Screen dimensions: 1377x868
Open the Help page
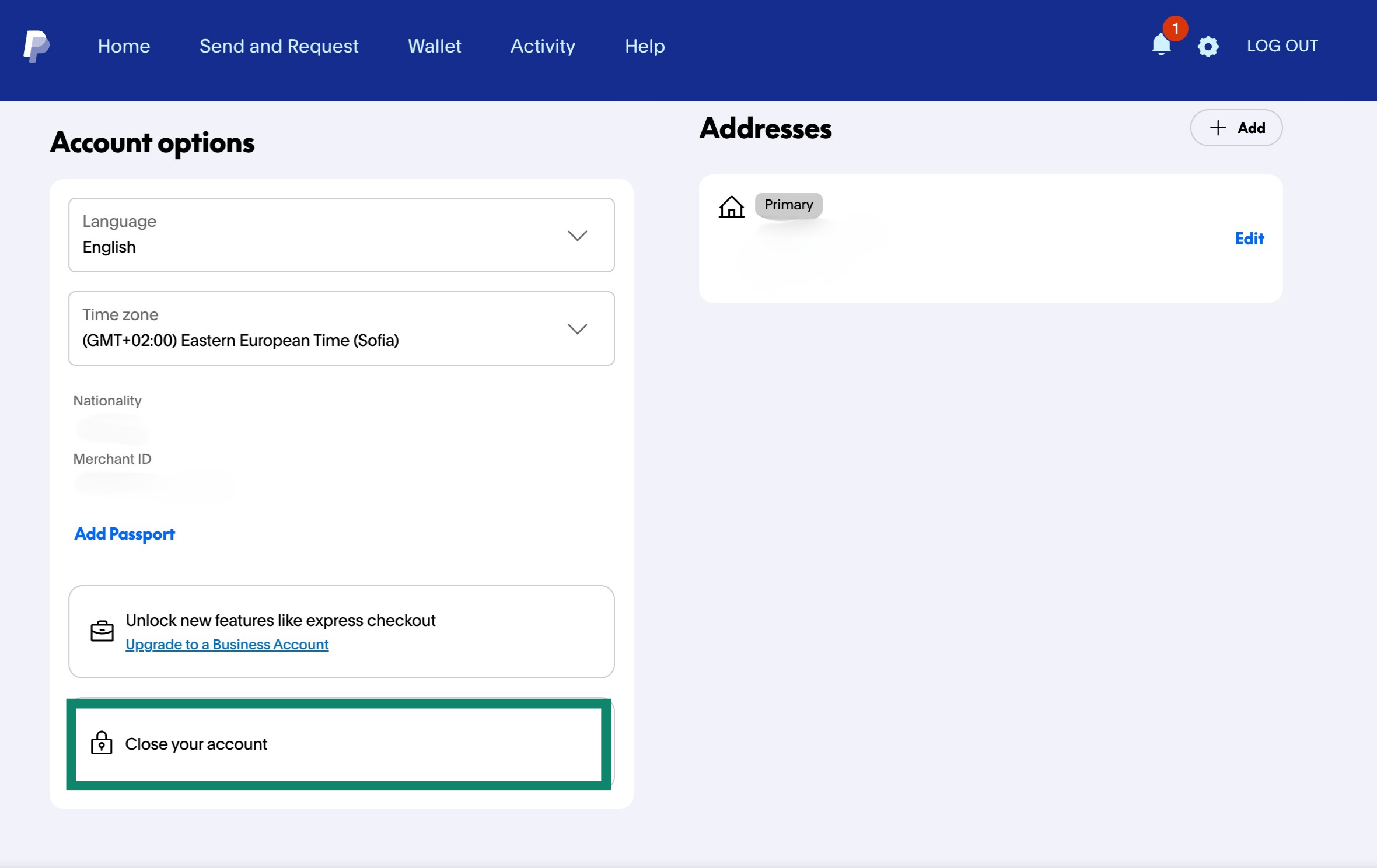point(644,45)
